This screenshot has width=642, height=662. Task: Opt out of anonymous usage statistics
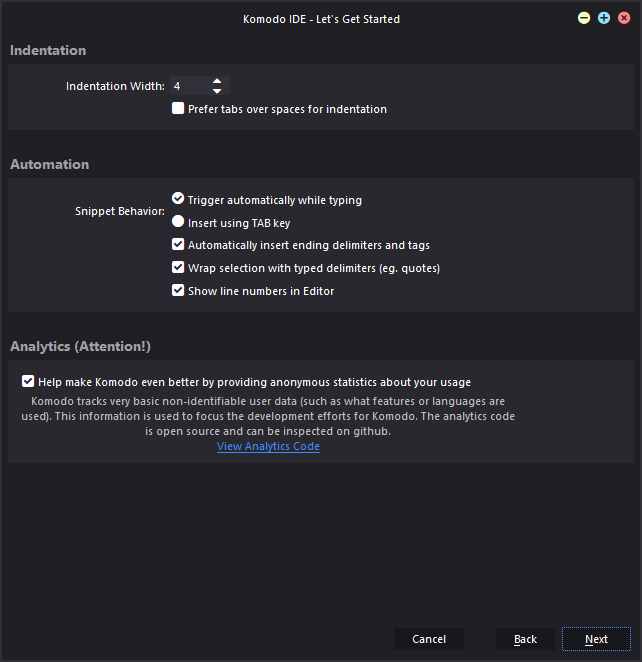[28, 381]
